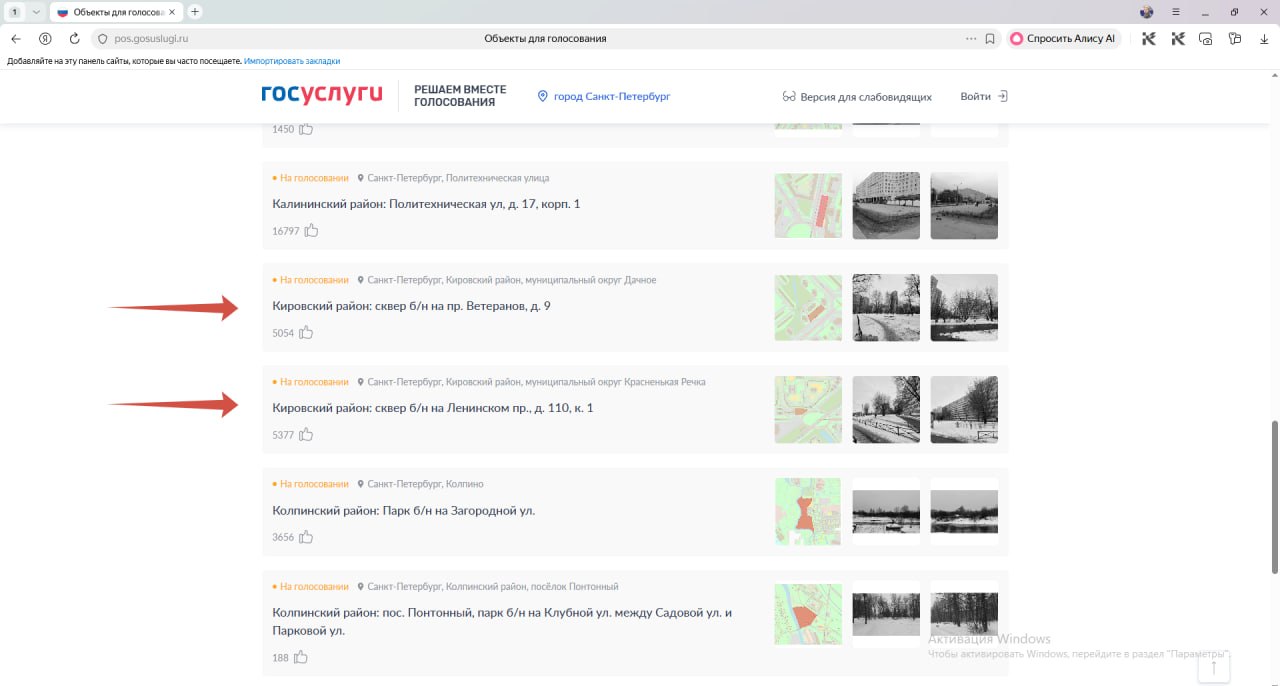Expand the tab list chevron
The image size is (1280, 686).
36,12
